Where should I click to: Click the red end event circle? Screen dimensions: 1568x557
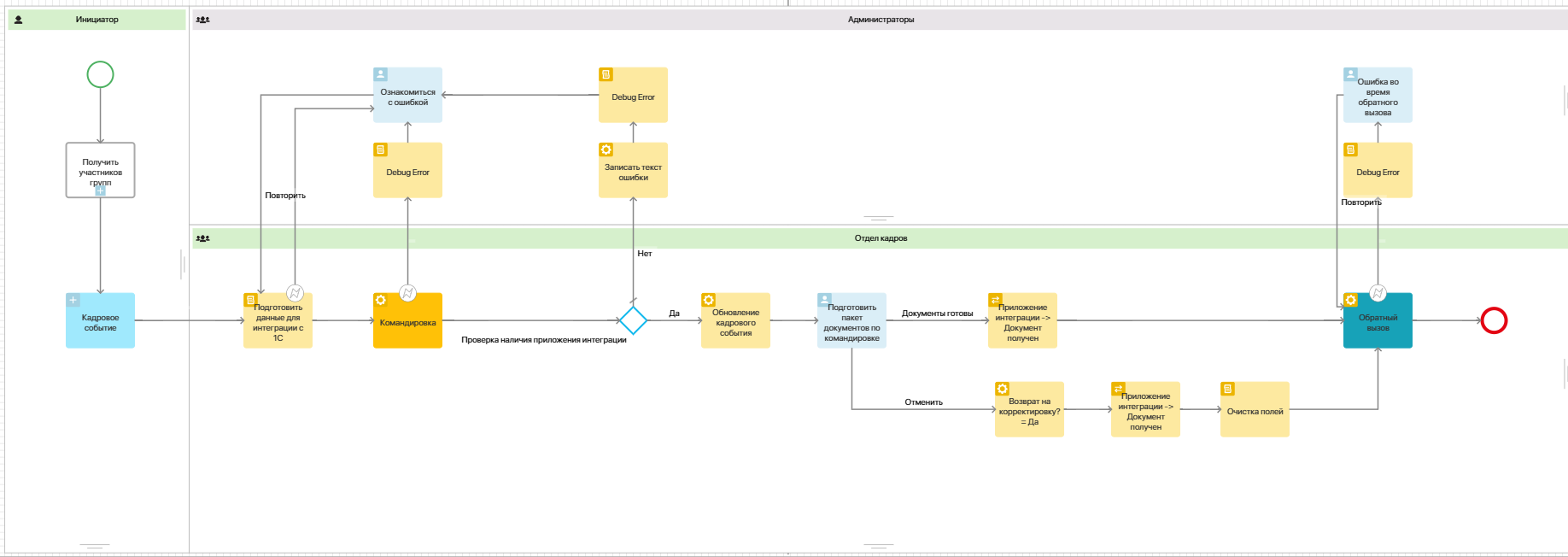pos(1494,320)
